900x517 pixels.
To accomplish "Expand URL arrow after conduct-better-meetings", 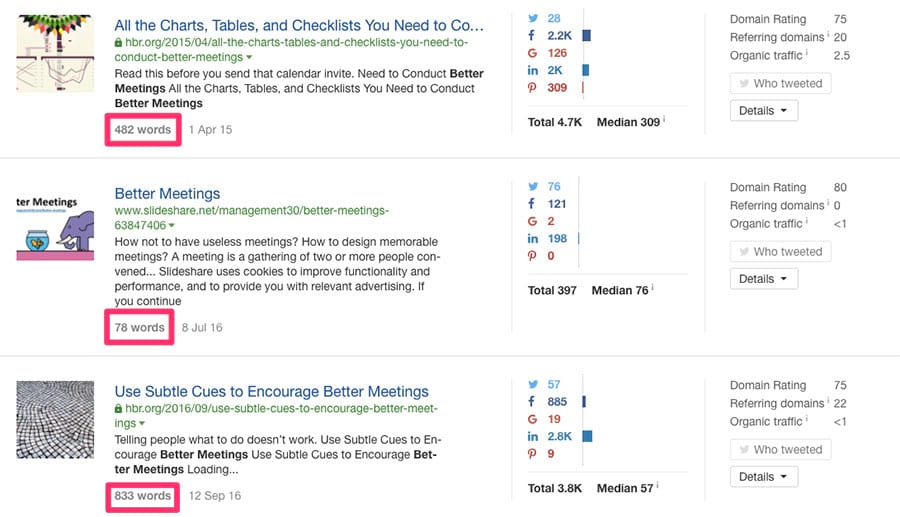I will pyautogui.click(x=249, y=57).
